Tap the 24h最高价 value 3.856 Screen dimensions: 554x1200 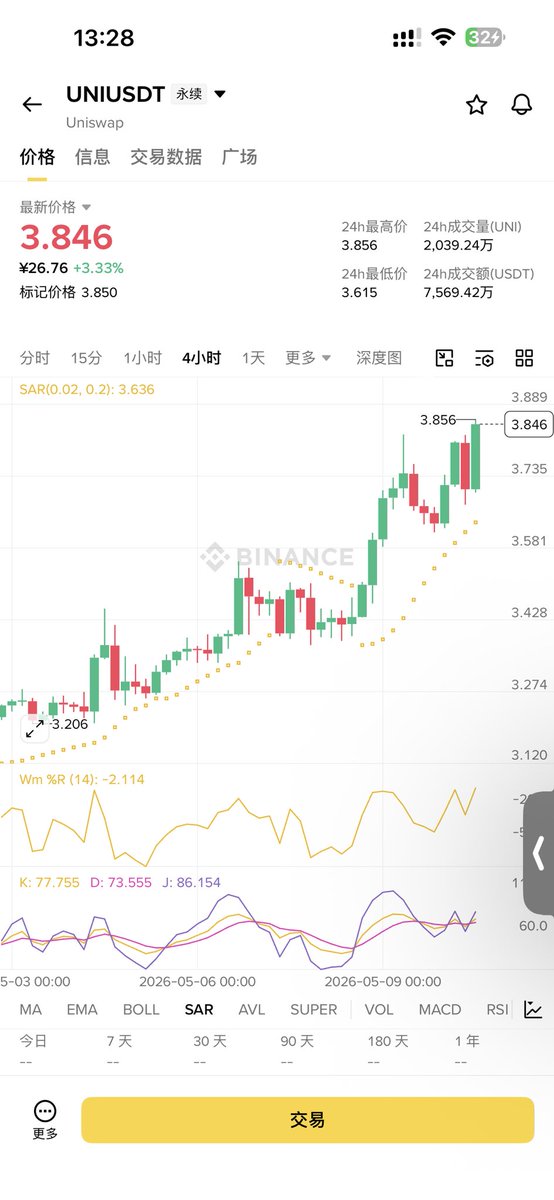pos(359,245)
